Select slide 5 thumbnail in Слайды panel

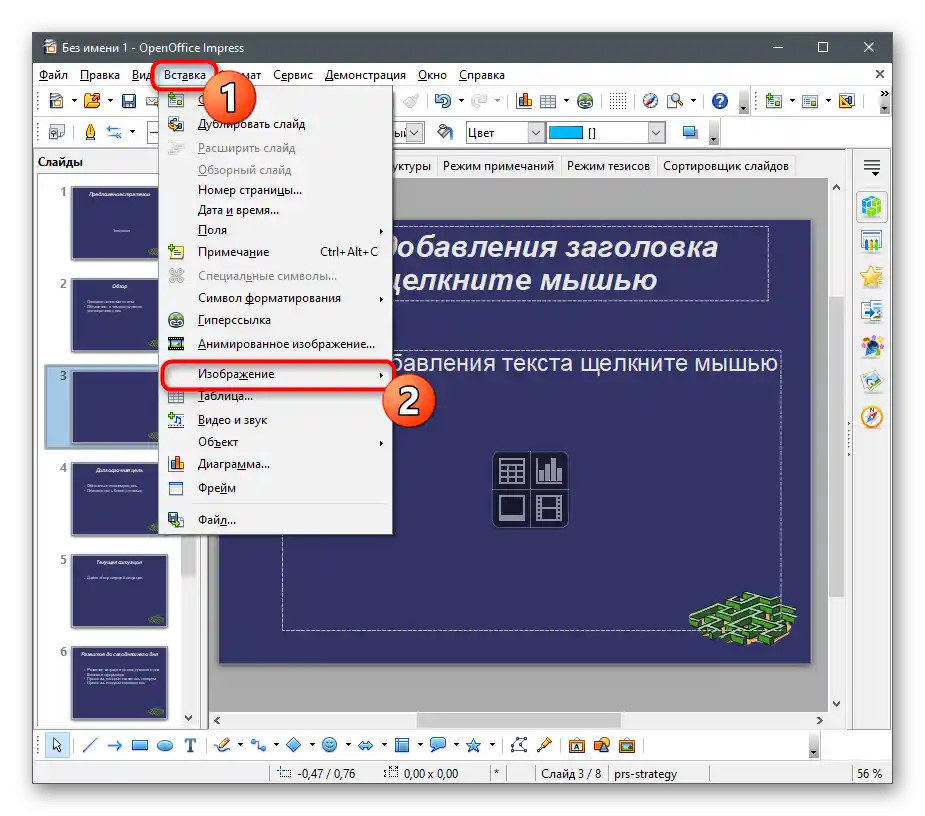[x=119, y=591]
